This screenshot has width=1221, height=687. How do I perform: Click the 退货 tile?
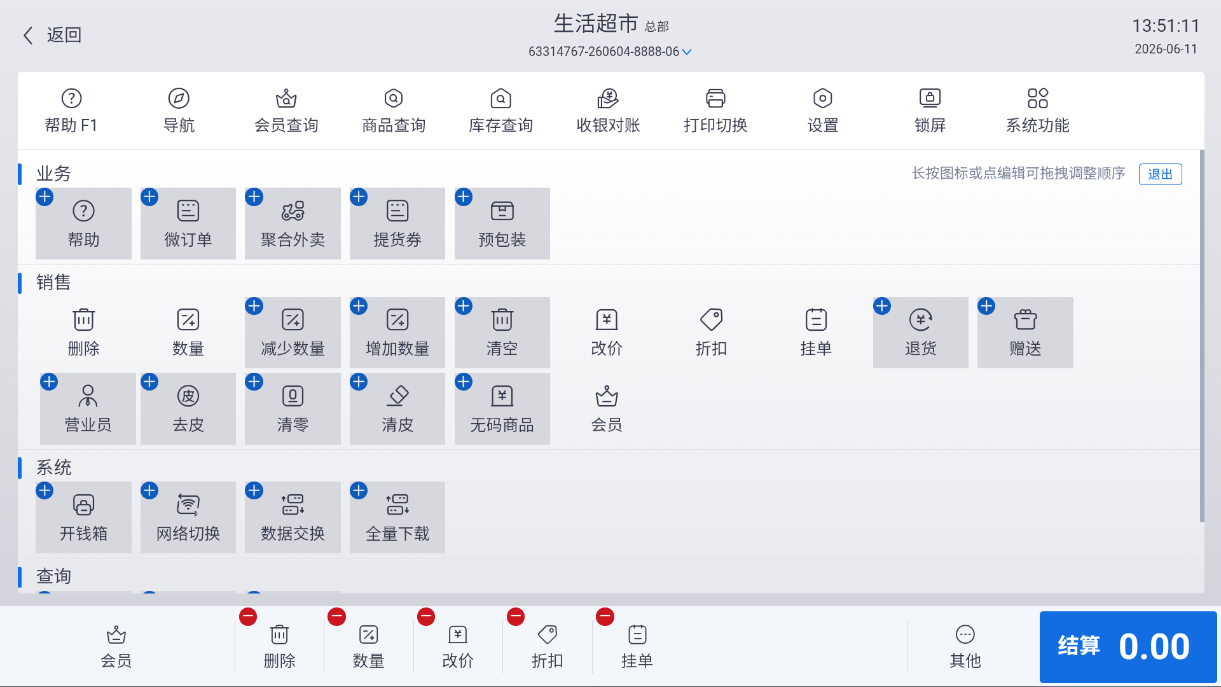pyautogui.click(x=921, y=333)
